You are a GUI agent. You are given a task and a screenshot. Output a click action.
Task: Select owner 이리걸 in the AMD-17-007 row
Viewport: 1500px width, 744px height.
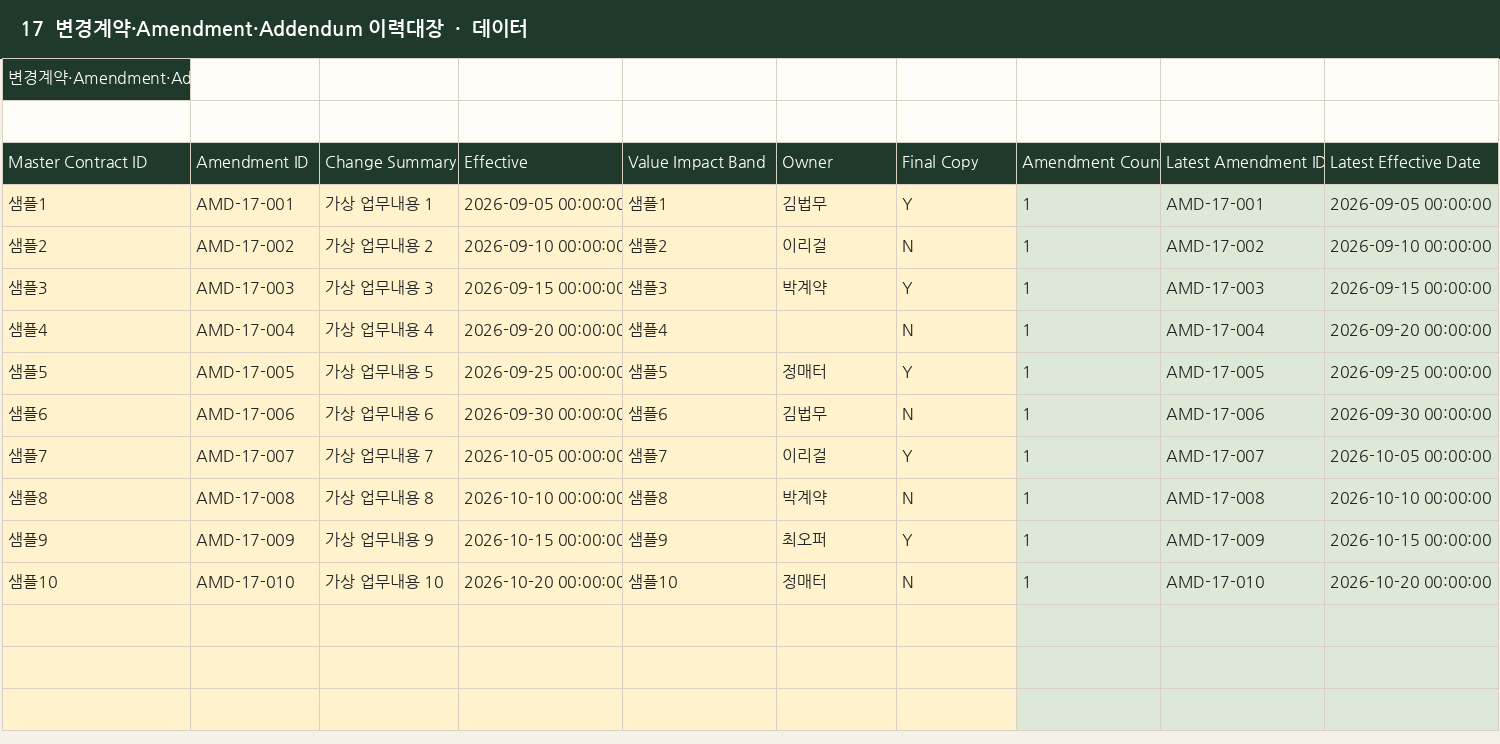pos(836,457)
